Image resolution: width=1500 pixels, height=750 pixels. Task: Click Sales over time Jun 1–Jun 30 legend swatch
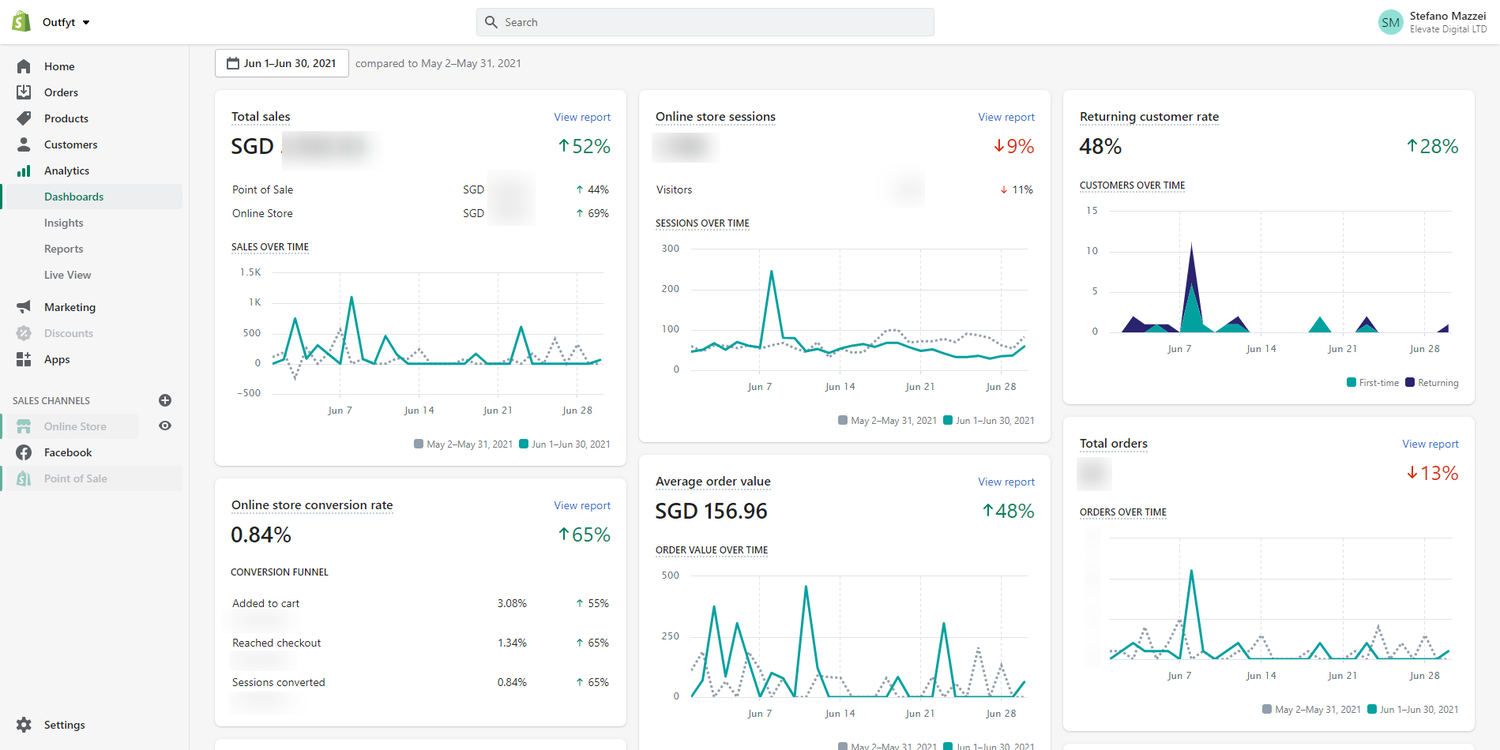click(523, 444)
